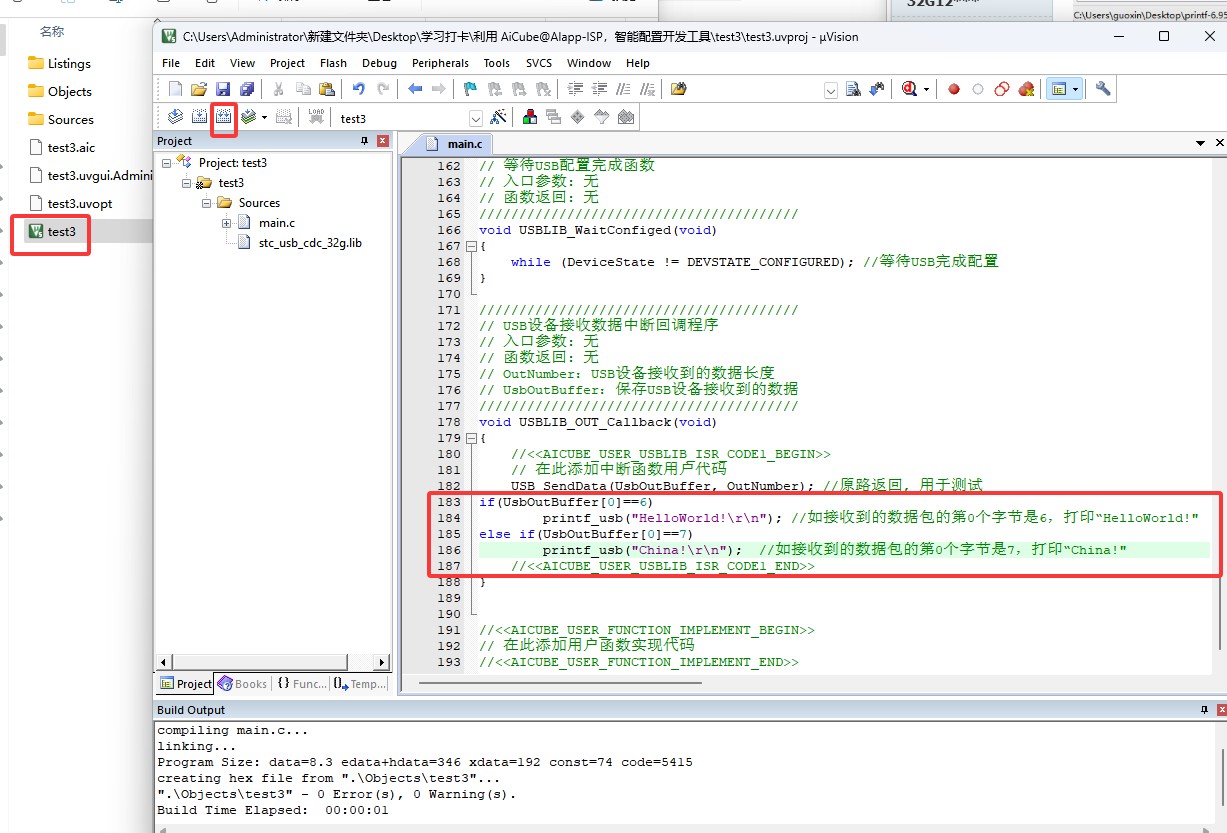Close the Project panel

382,141
